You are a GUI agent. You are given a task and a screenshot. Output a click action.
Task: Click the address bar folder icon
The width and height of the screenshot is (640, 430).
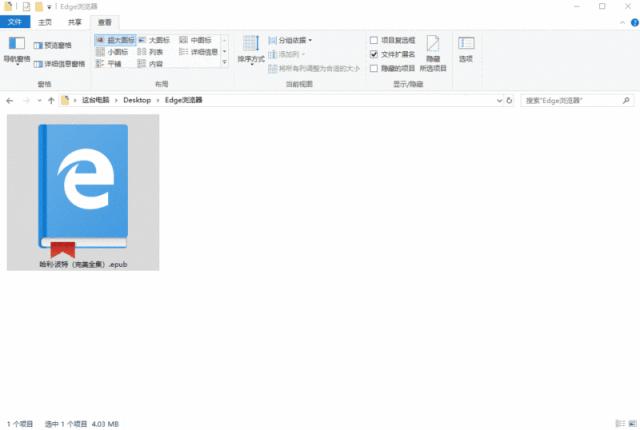click(65, 100)
